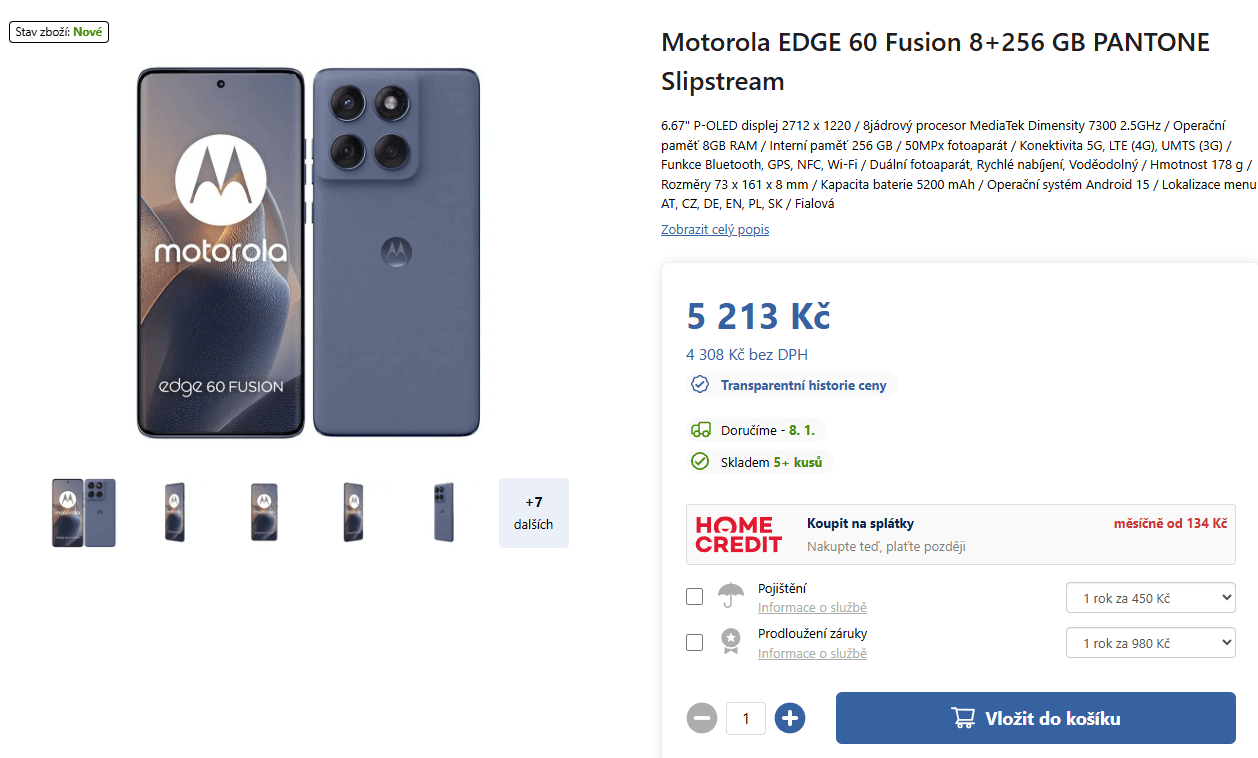Open the Pojištění Informace o službě link
Viewport: 1258px width, 758px height.
tap(812, 608)
